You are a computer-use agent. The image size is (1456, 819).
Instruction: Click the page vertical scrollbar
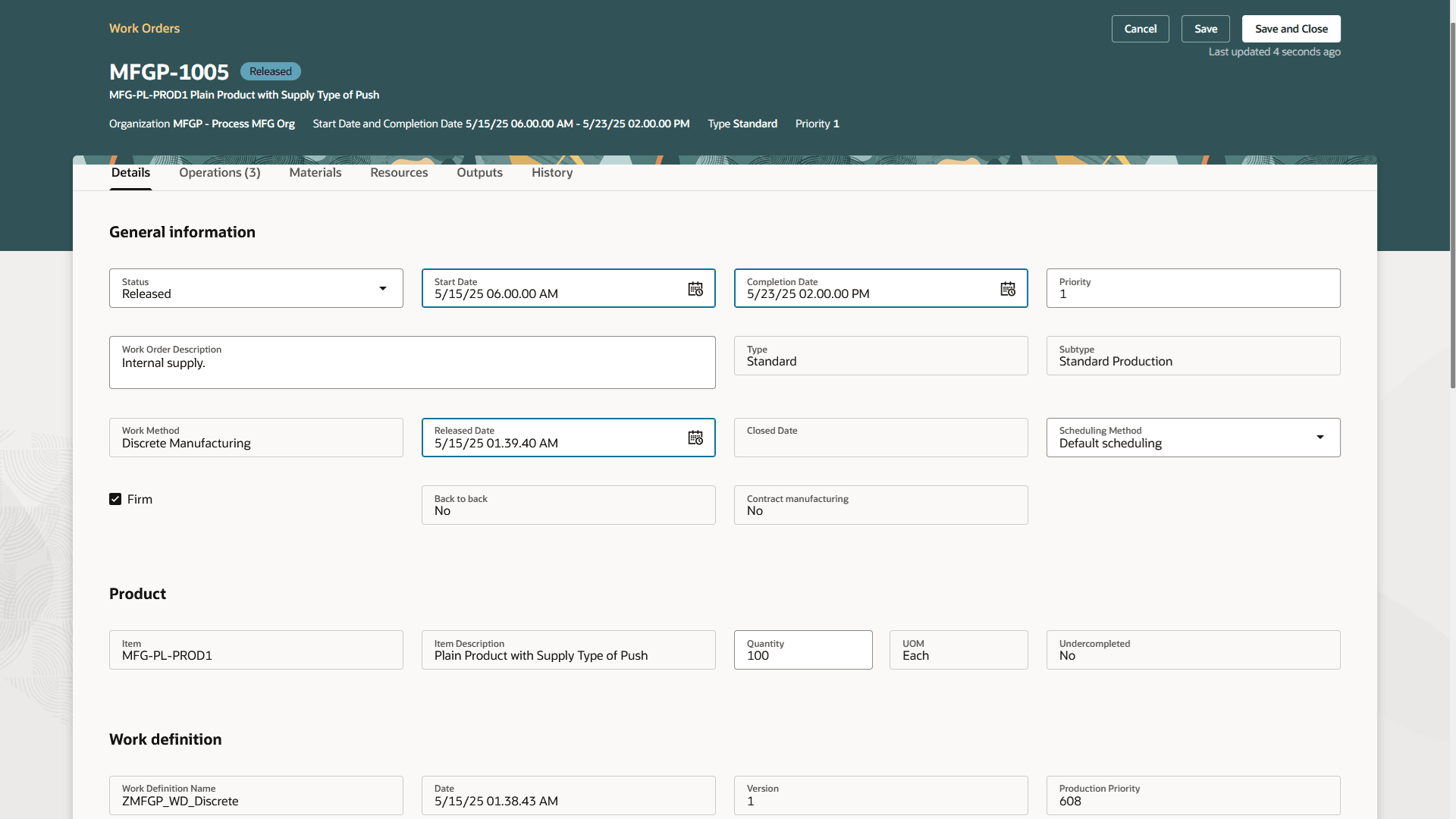tap(1452, 205)
